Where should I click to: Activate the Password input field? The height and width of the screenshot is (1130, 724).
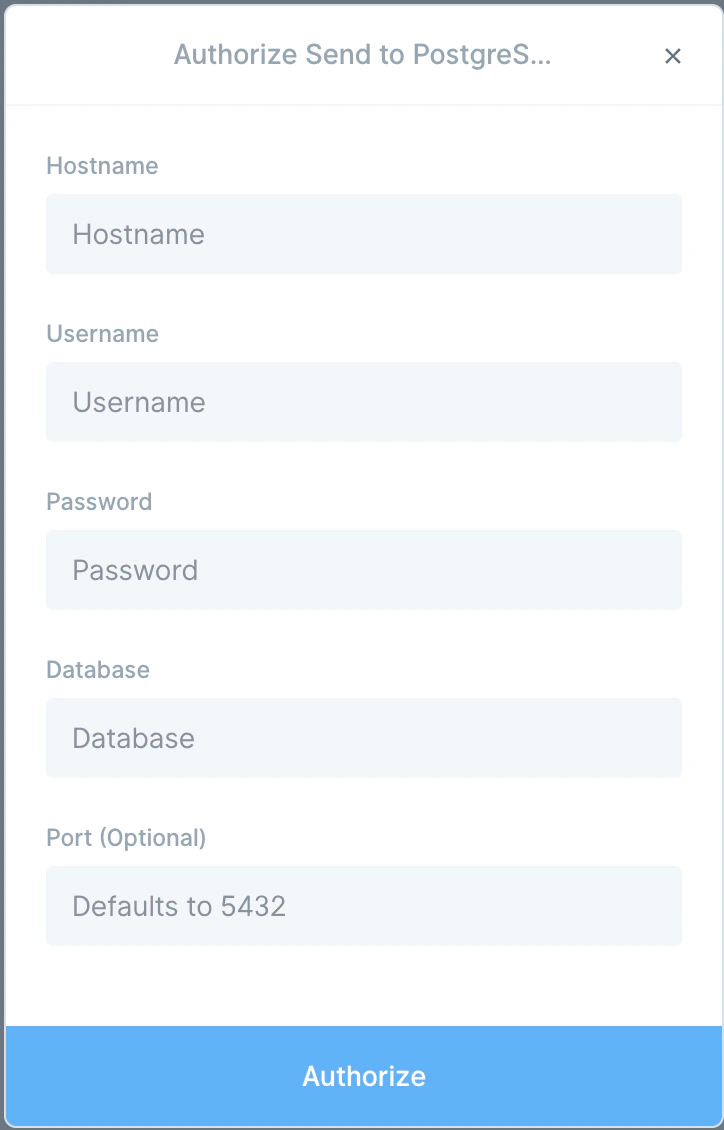[364, 570]
